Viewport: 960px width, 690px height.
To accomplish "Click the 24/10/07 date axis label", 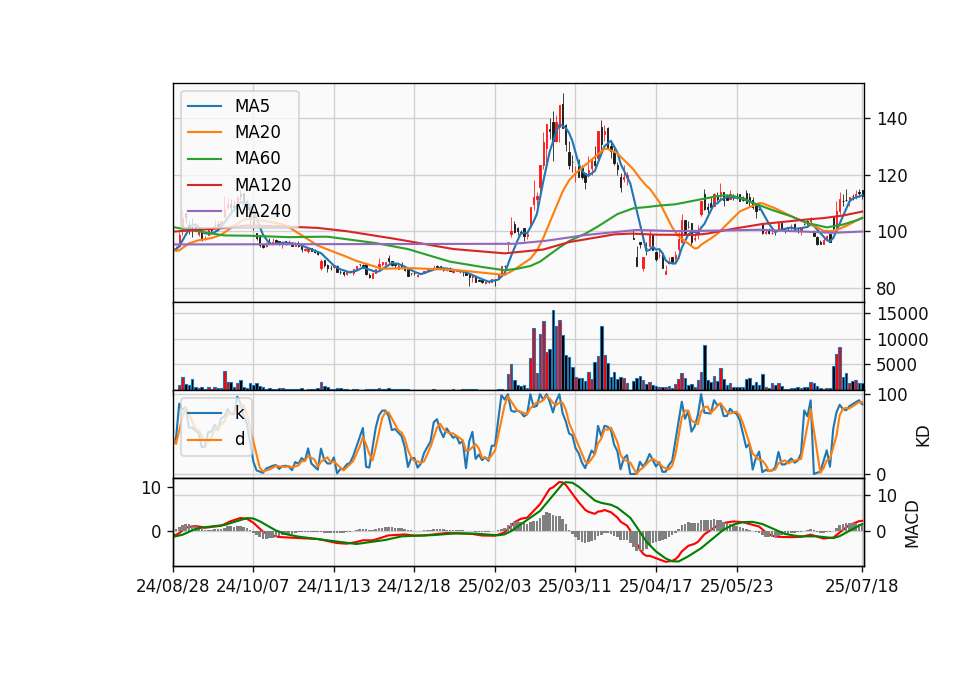I will click(252, 586).
